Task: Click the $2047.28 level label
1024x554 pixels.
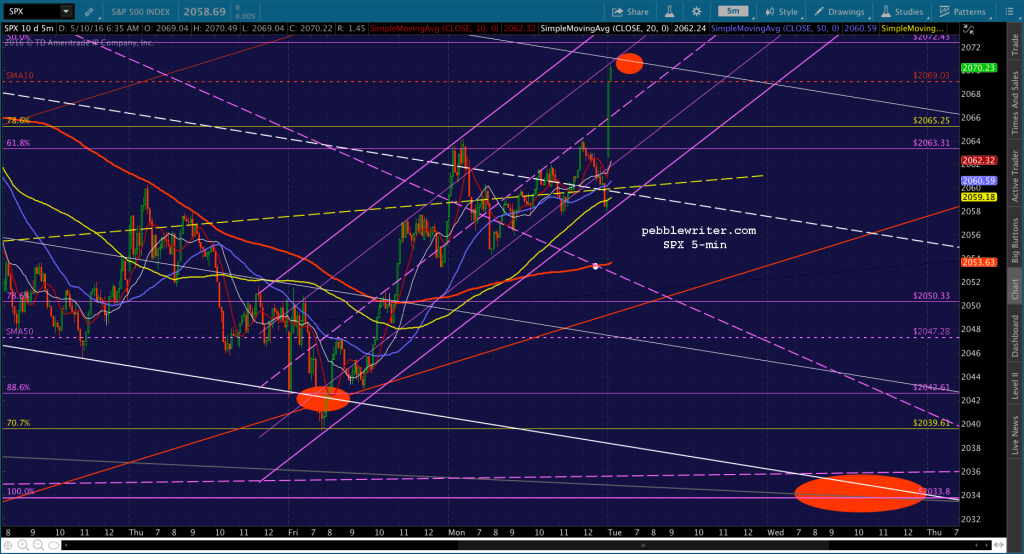Action: 931,332
